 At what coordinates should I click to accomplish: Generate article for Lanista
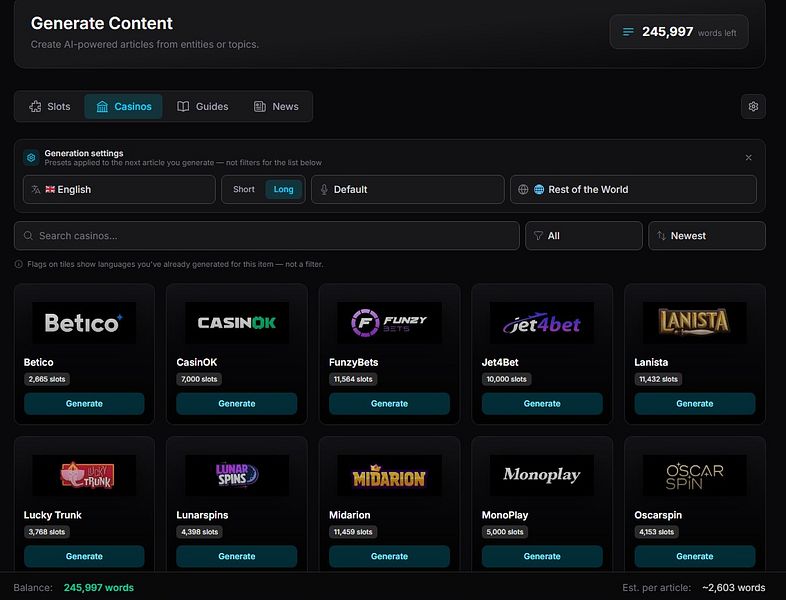point(695,404)
